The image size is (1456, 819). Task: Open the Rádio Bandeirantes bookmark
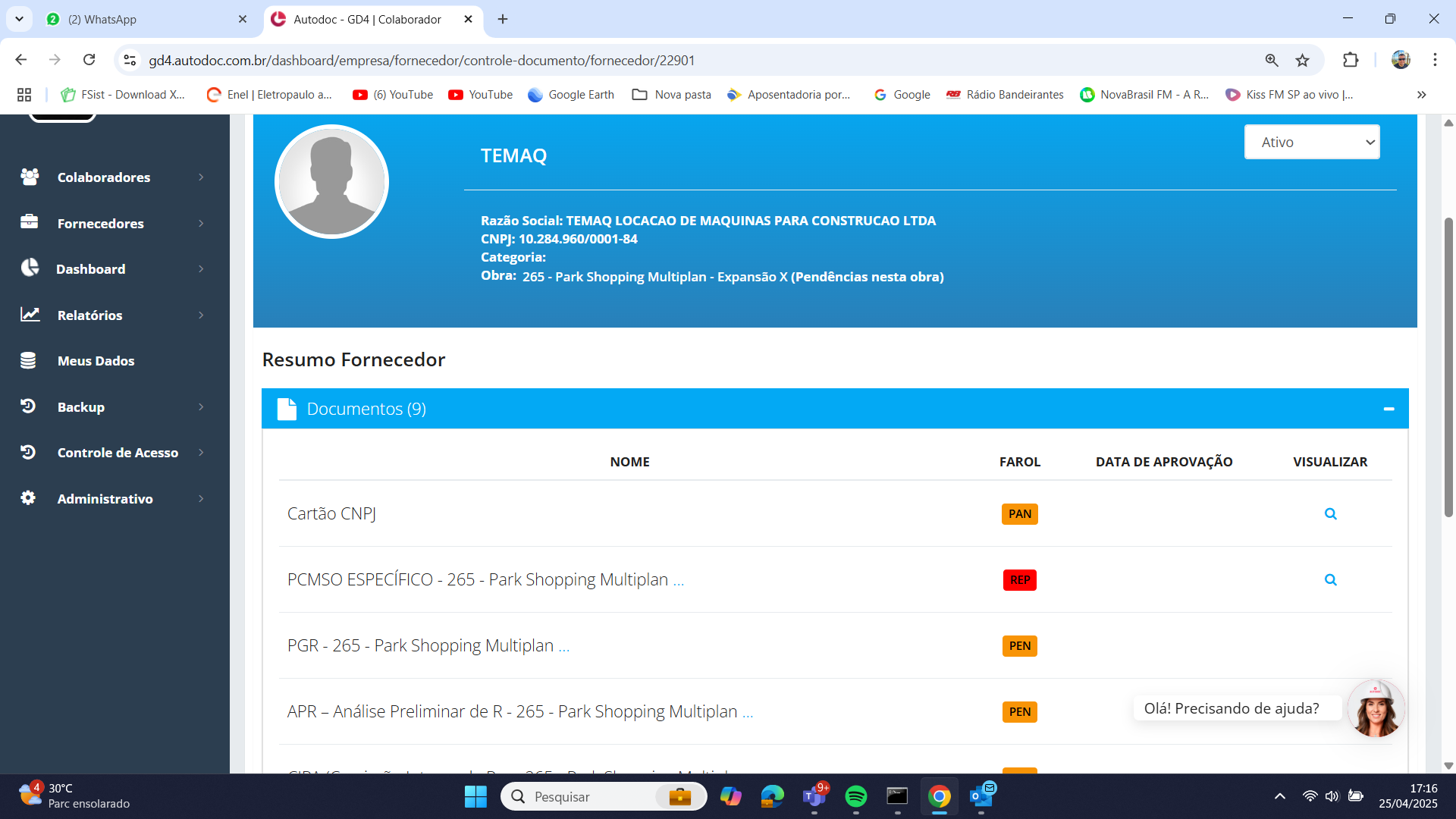(1005, 95)
